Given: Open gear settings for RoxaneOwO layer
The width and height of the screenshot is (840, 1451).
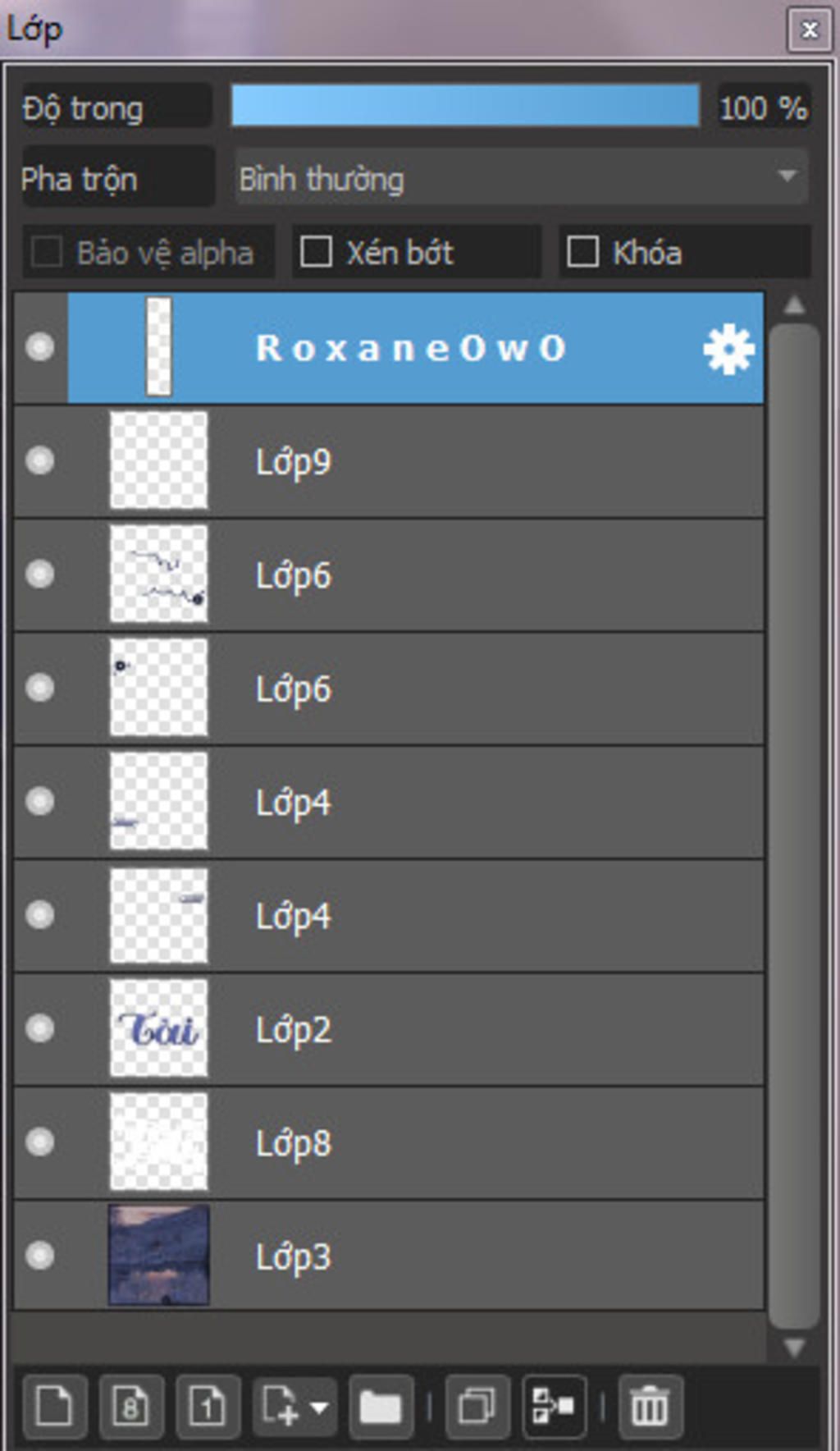Looking at the screenshot, I should tap(728, 349).
